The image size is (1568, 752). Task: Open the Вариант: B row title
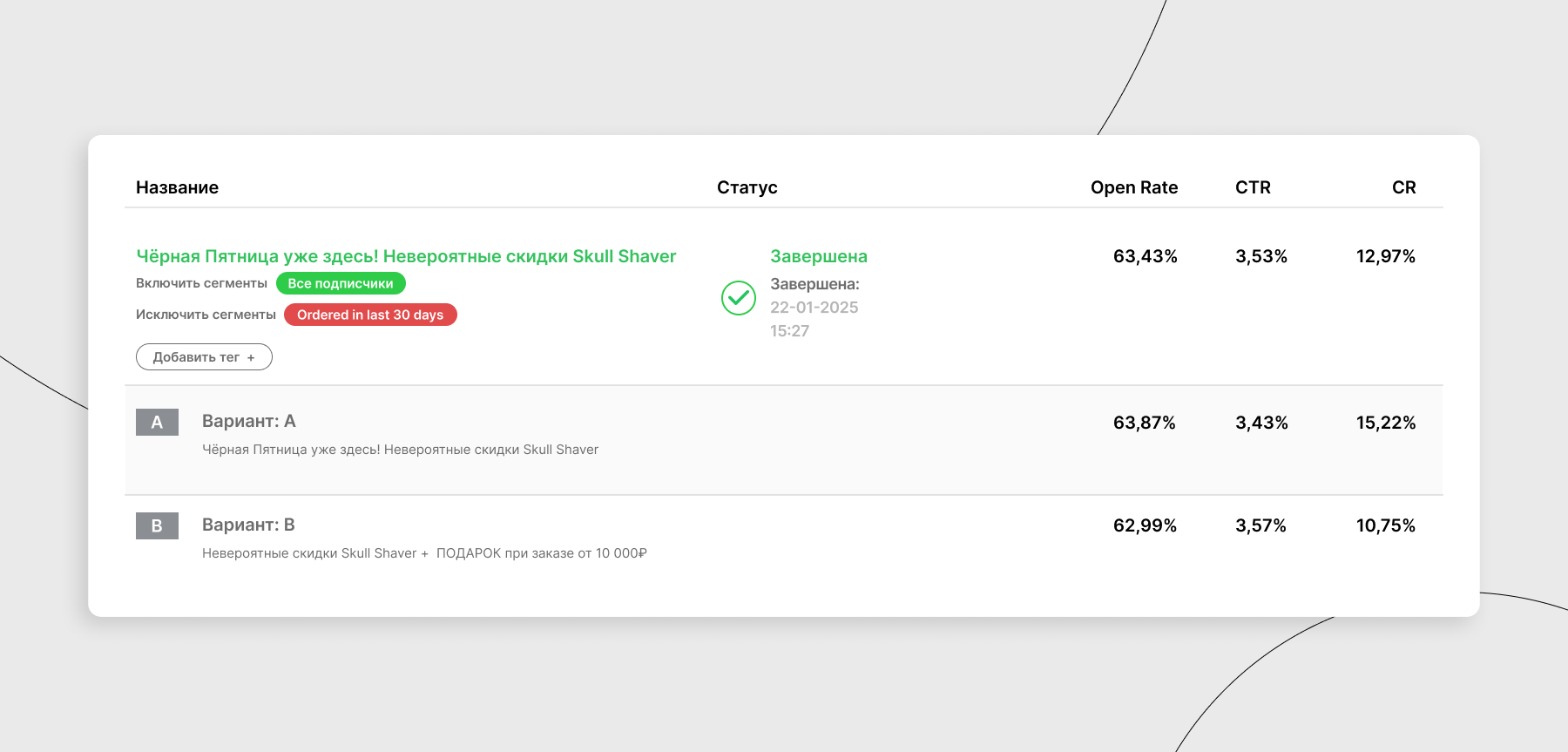pos(248,525)
